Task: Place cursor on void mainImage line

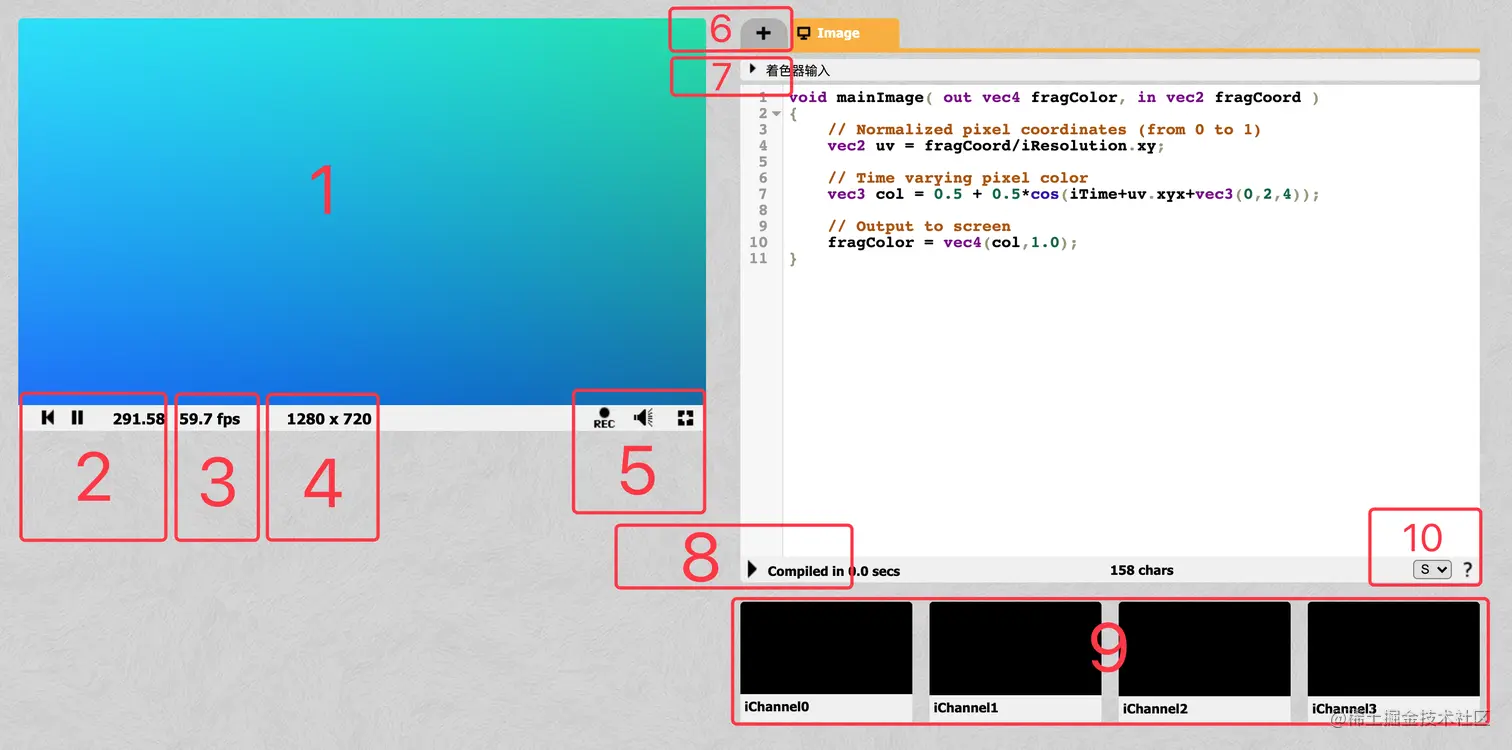Action: [1053, 97]
